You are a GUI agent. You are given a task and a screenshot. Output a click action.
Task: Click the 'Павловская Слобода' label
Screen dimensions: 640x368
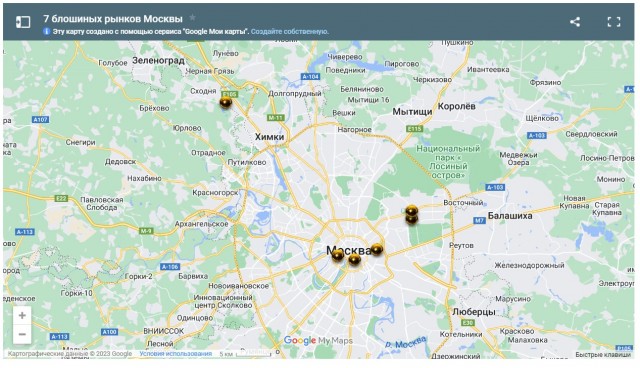pos(102,204)
